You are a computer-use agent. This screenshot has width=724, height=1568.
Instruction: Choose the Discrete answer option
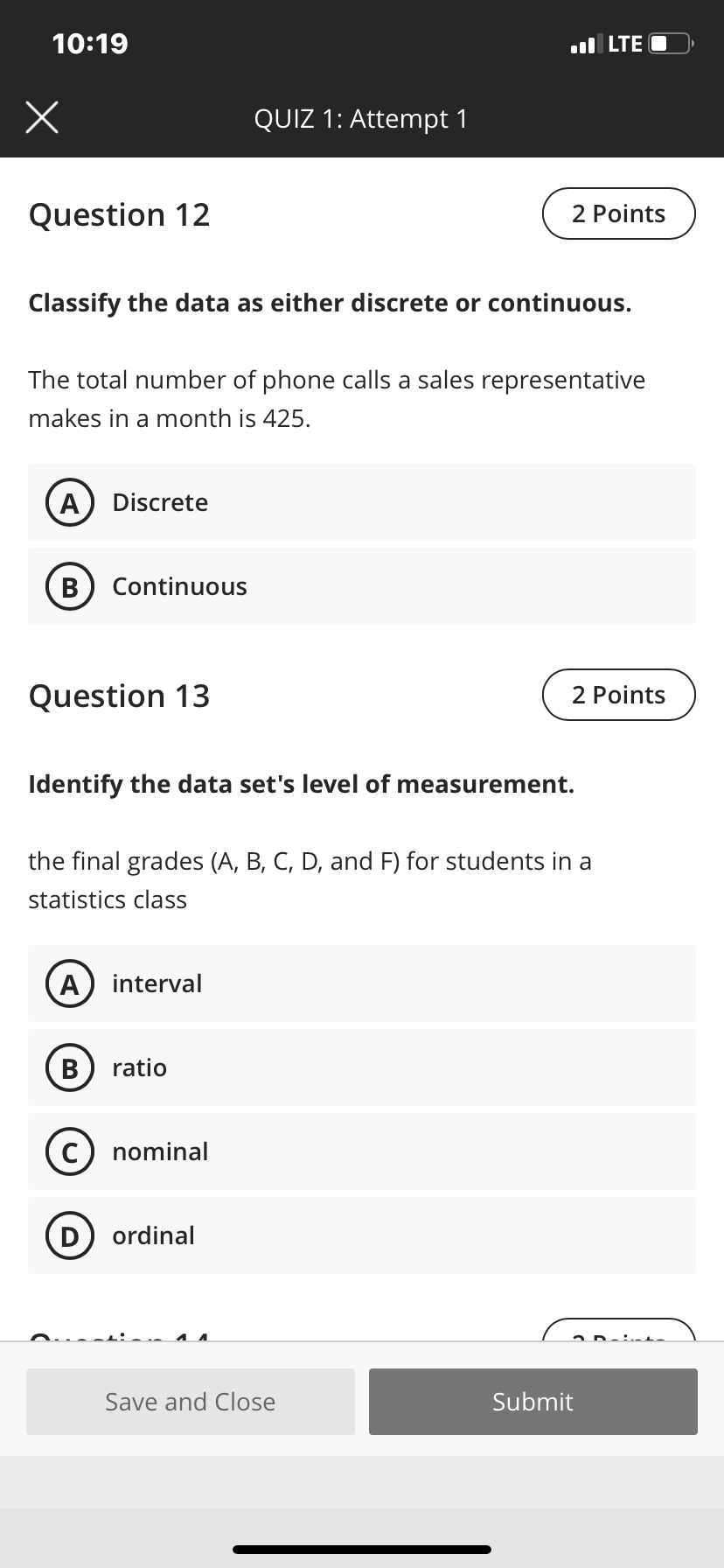click(x=362, y=502)
